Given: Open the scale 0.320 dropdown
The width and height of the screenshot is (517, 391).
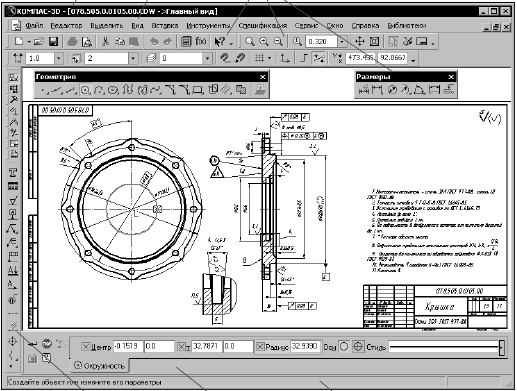Looking at the screenshot, I should pyautogui.click(x=342, y=41).
